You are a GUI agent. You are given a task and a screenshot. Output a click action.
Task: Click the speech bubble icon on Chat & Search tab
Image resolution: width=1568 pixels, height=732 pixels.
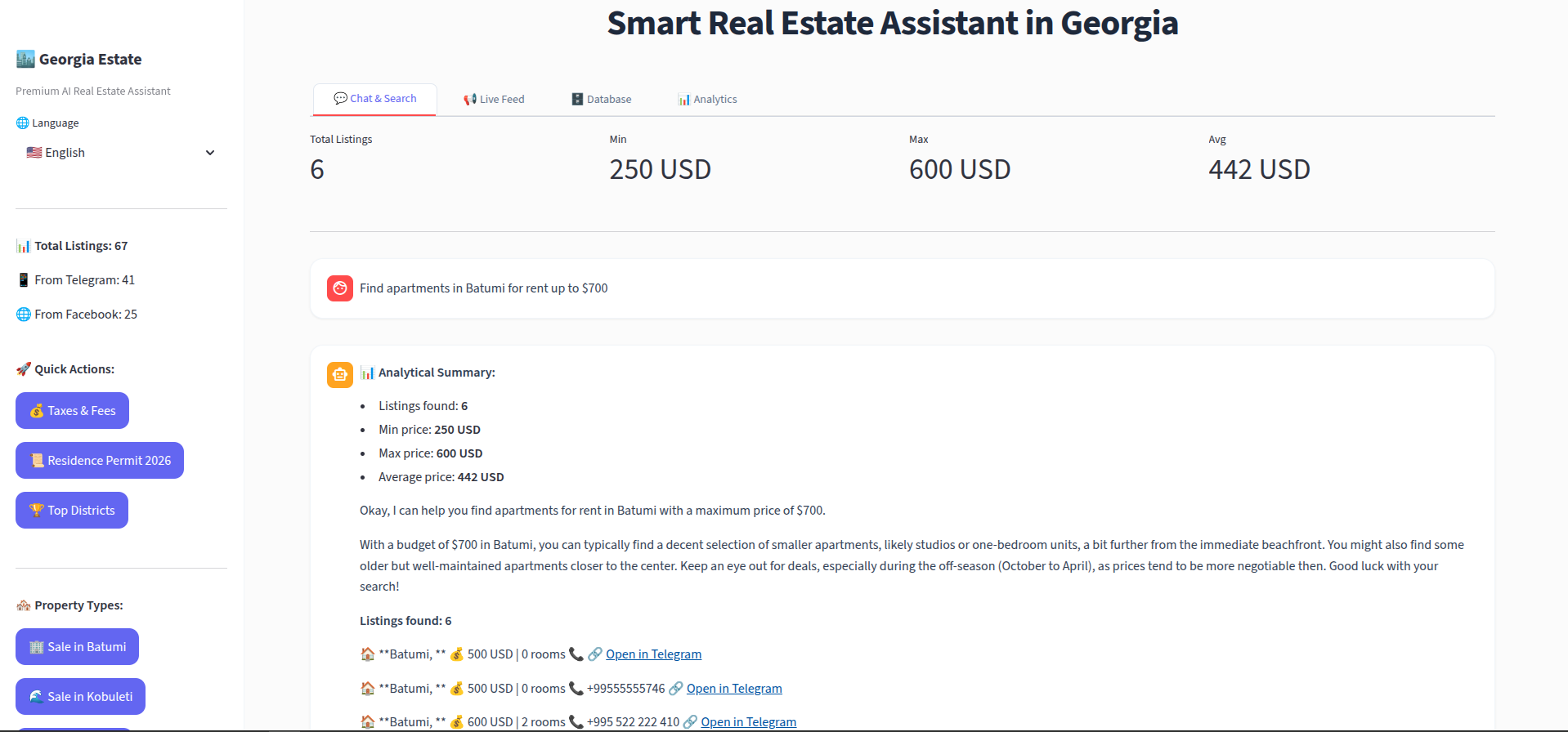click(340, 99)
